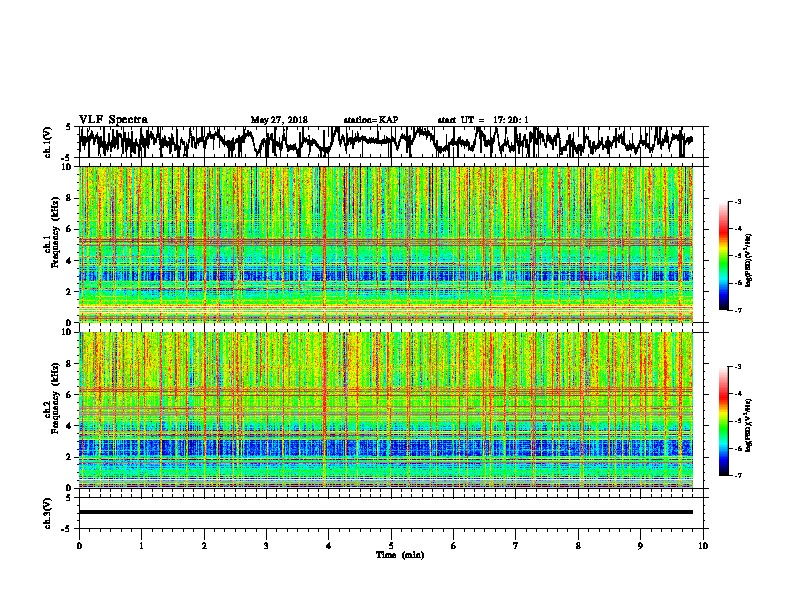The image size is (792, 612).
Task: Click time axis tick label "10"
Action: point(703,546)
